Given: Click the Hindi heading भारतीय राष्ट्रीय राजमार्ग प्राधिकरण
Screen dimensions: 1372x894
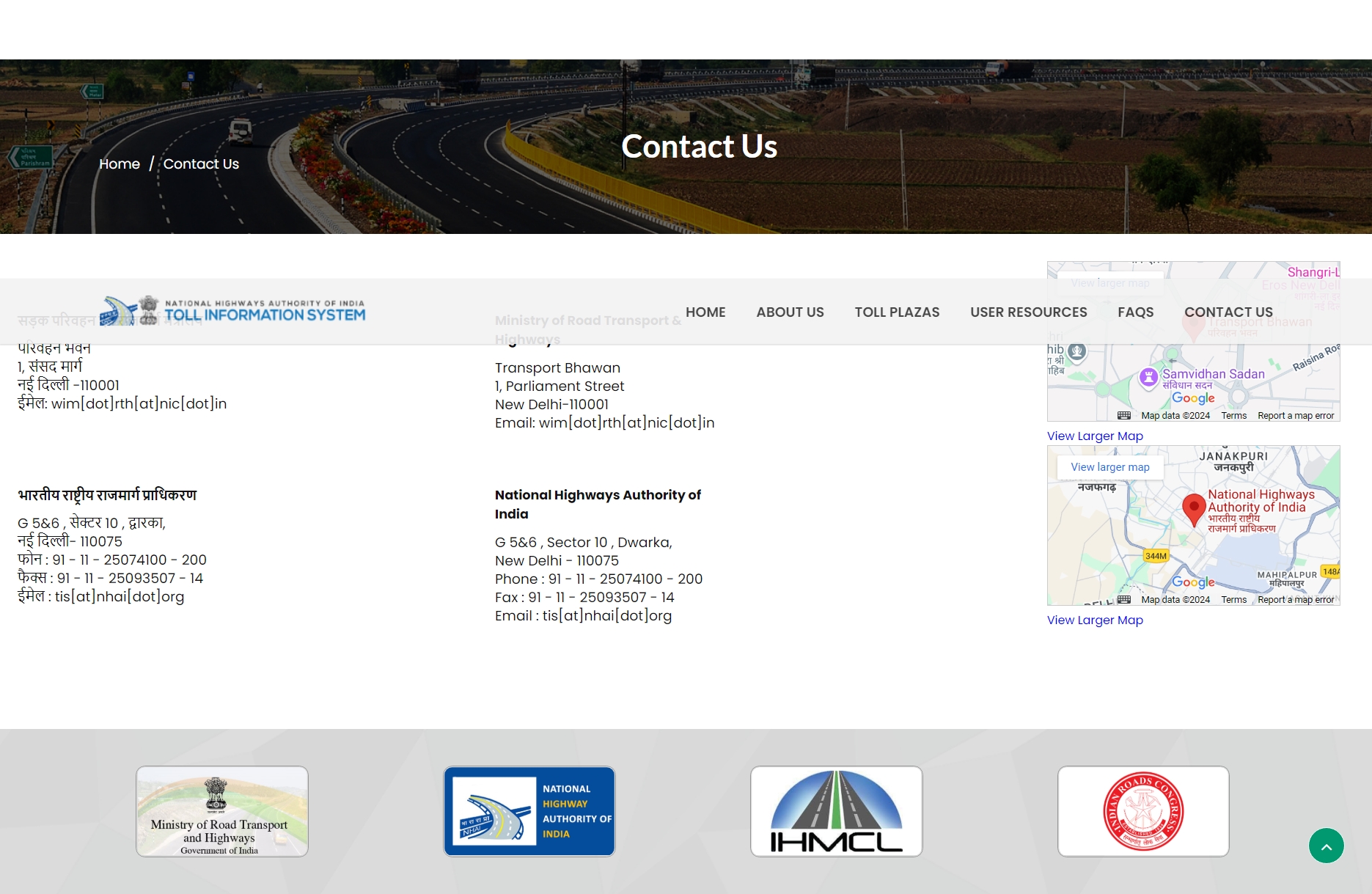Looking at the screenshot, I should [107, 495].
